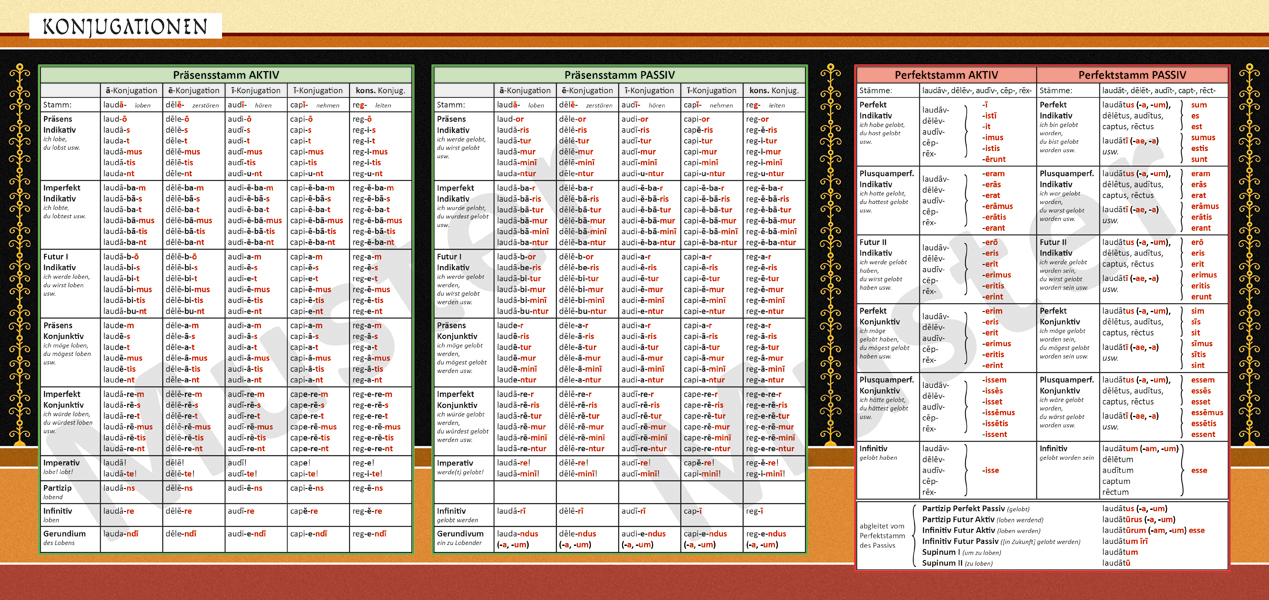This screenshot has width=1269, height=600.
Task: Select the auxiliary form essēmus
Action: (x=1207, y=413)
